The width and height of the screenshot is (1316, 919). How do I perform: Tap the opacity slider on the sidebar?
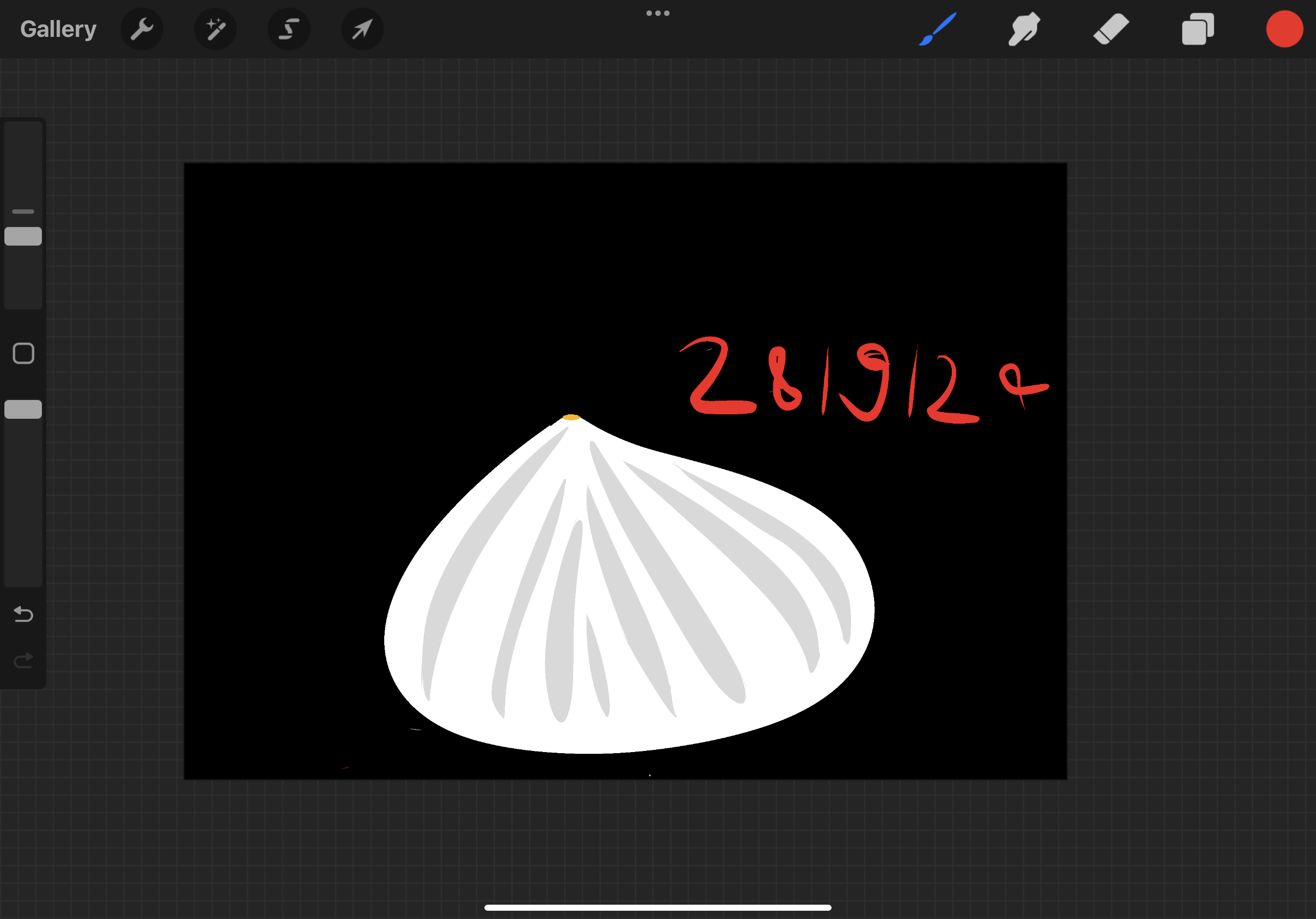pos(23,408)
